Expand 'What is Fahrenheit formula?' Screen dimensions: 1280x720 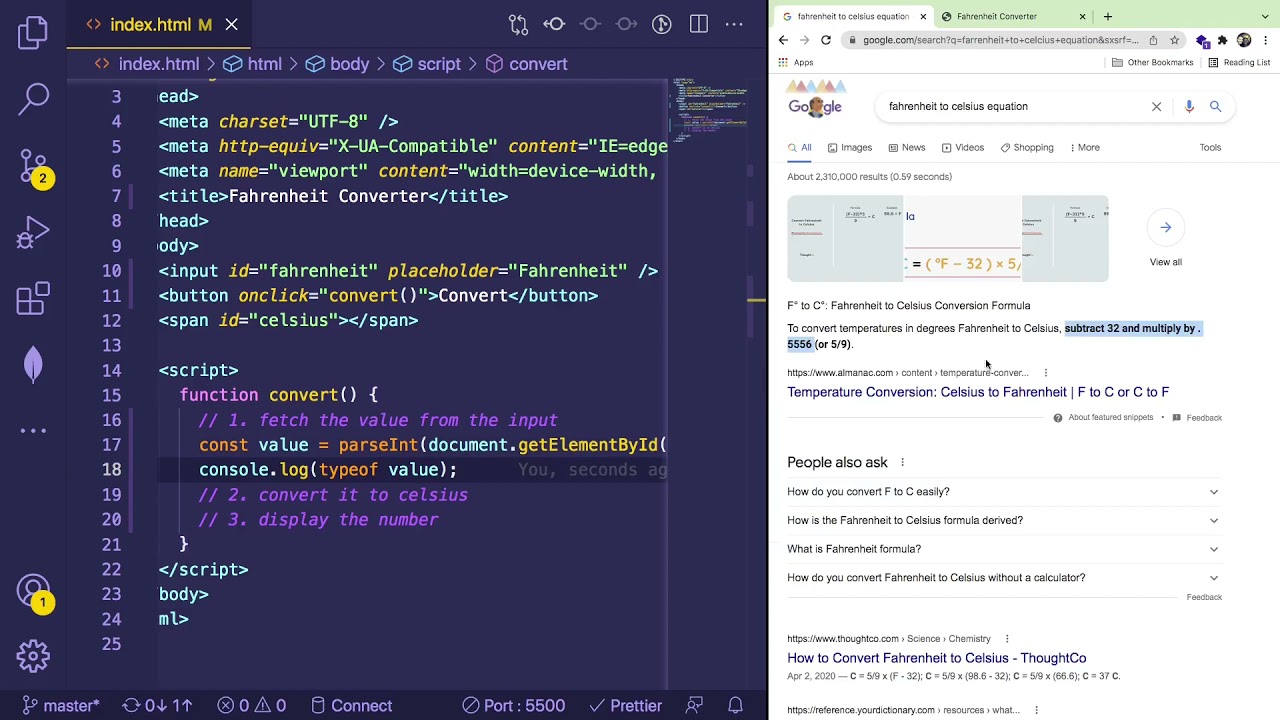1004,549
